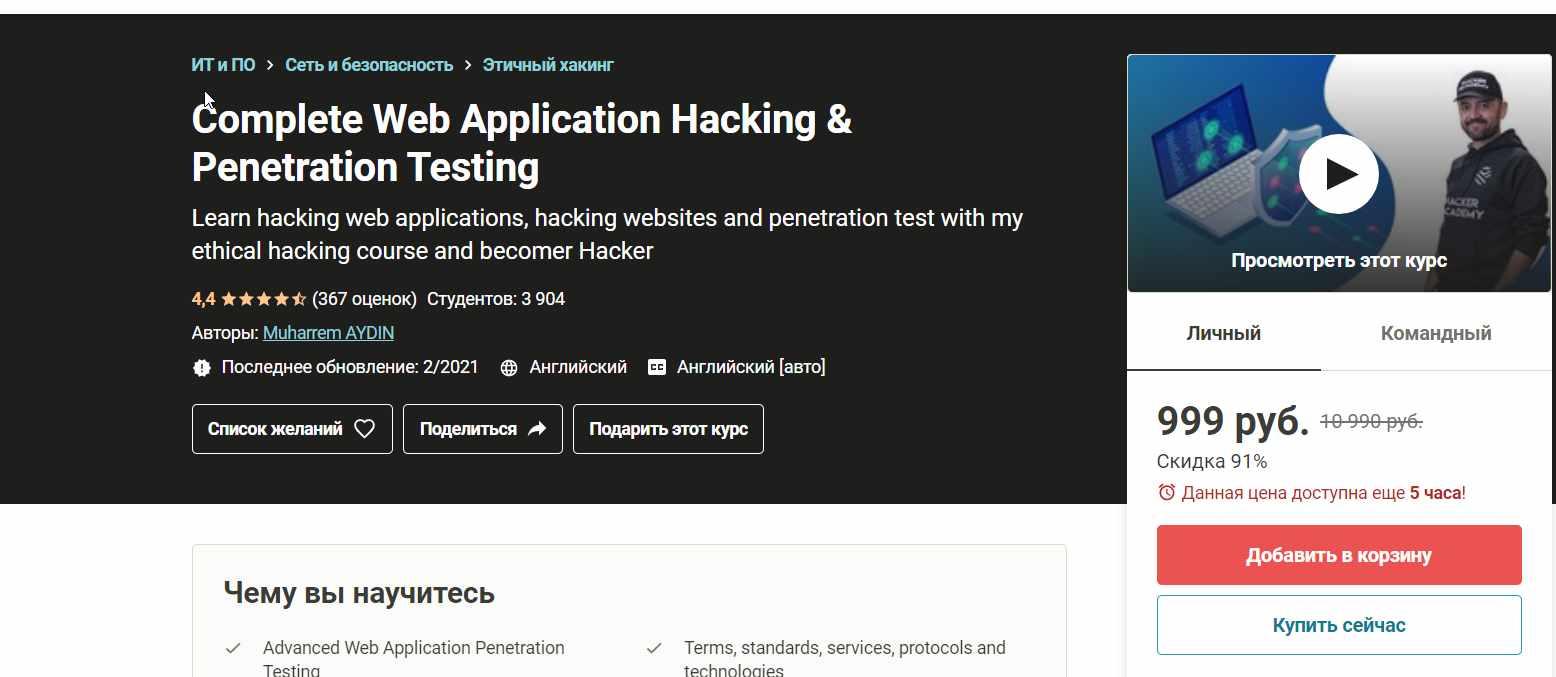Click the last-updated badge icon

point(202,368)
